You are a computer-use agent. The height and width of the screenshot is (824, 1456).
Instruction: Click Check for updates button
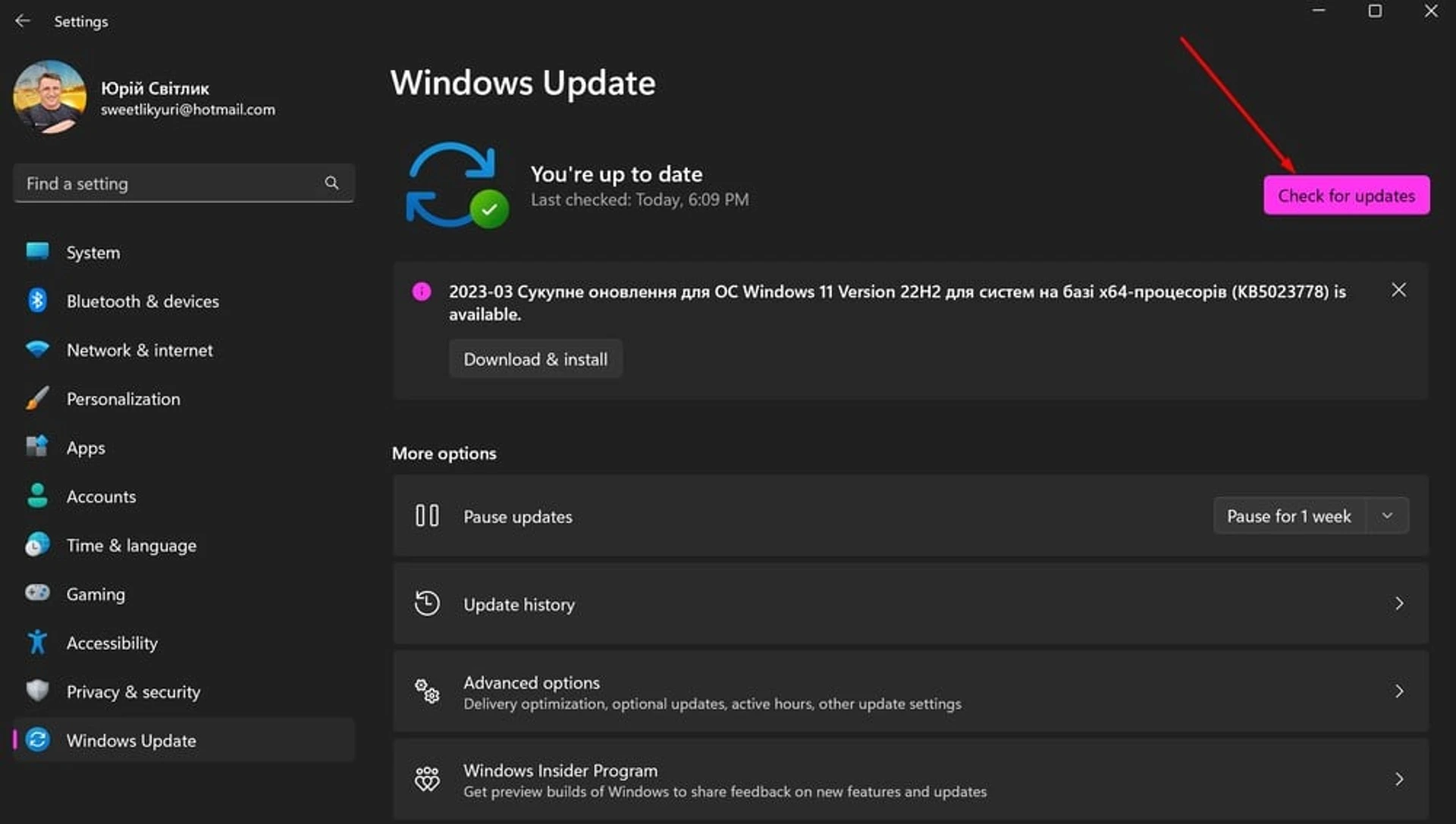pyautogui.click(x=1346, y=196)
